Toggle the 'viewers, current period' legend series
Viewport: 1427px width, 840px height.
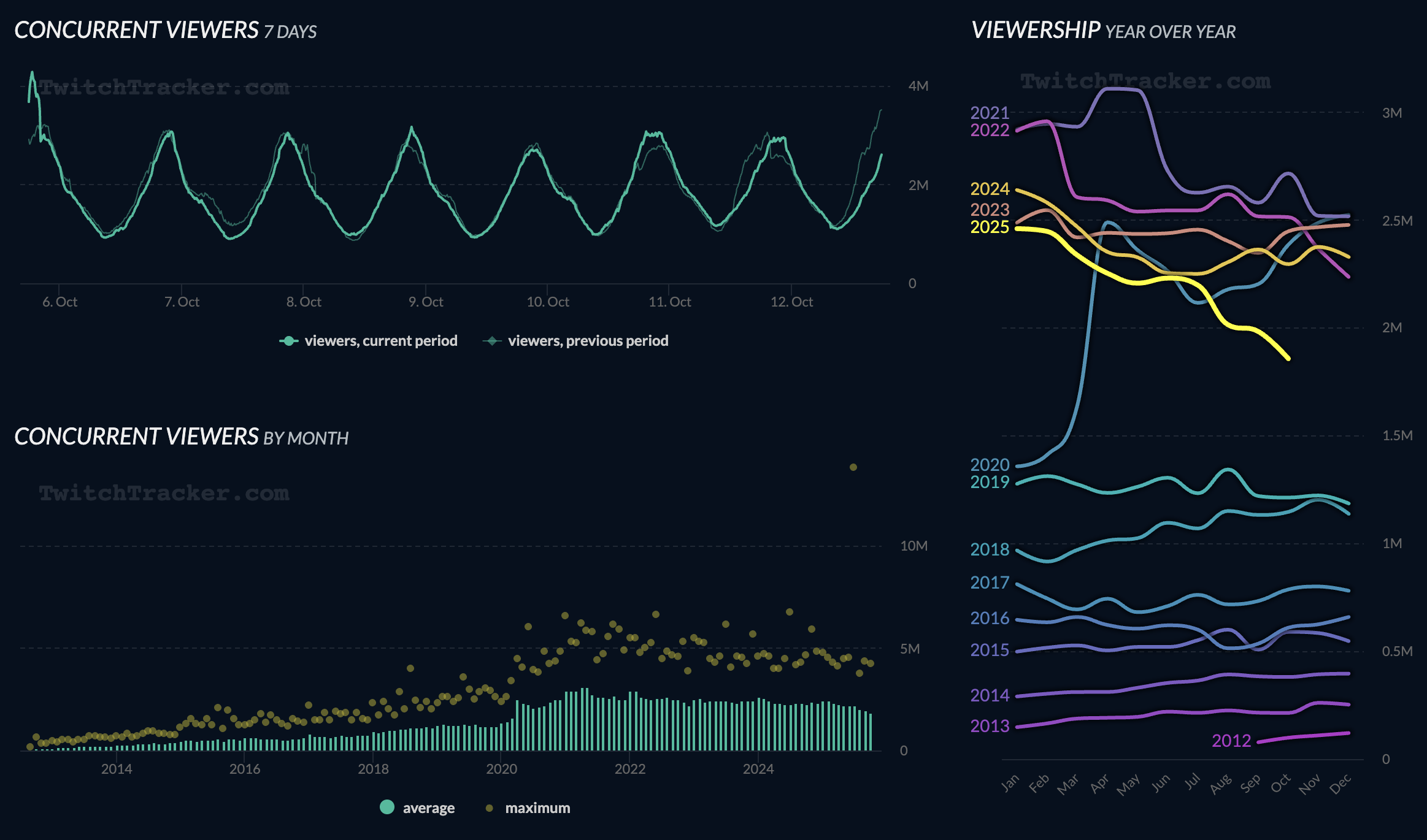(x=380, y=341)
